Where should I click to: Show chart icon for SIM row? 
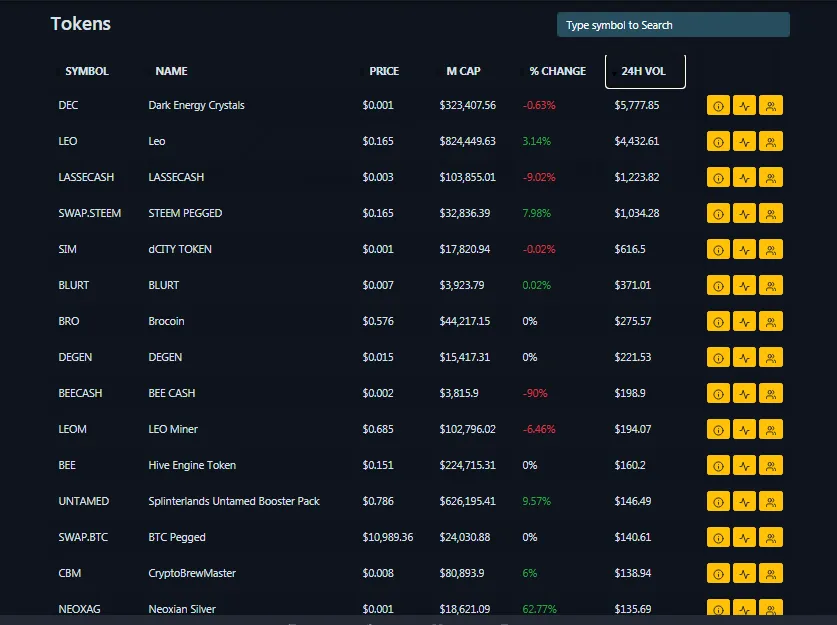click(744, 249)
